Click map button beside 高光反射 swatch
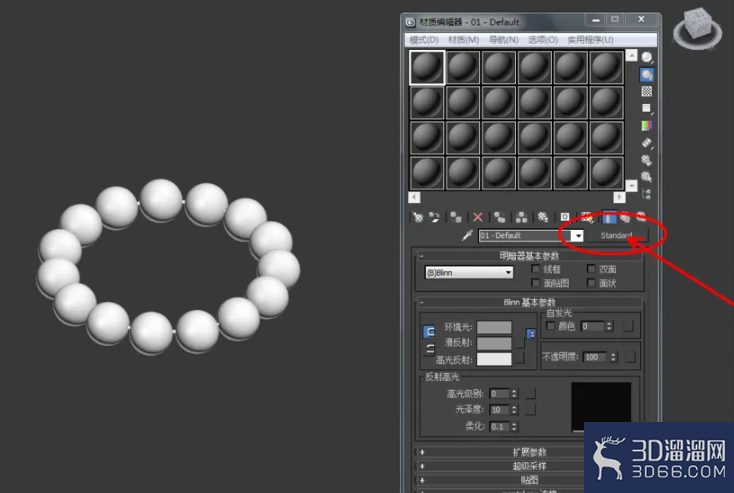The width and height of the screenshot is (734, 493). [x=520, y=359]
